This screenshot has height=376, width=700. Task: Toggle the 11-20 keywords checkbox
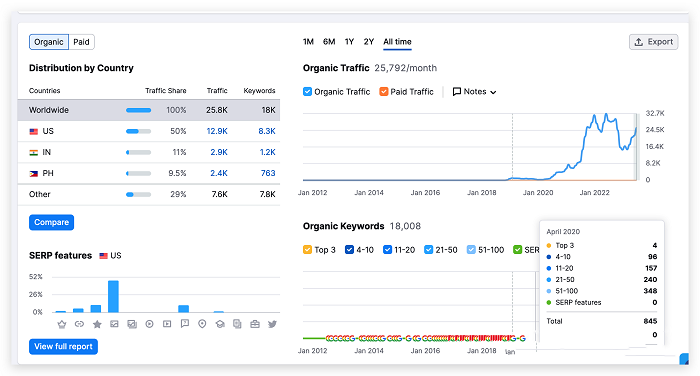tap(387, 250)
